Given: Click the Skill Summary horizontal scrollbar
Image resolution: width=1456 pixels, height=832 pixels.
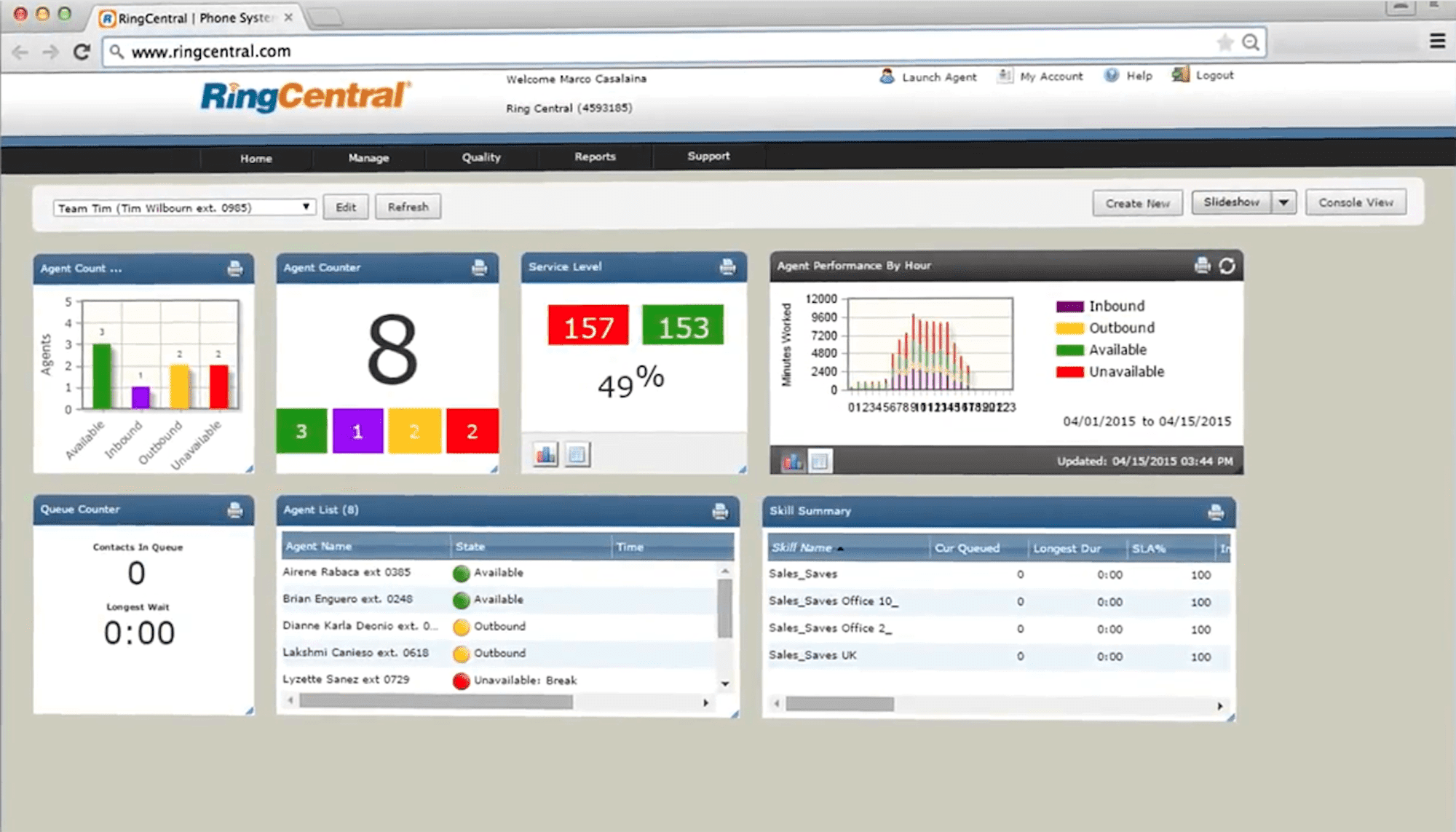Looking at the screenshot, I should pyautogui.click(x=839, y=704).
